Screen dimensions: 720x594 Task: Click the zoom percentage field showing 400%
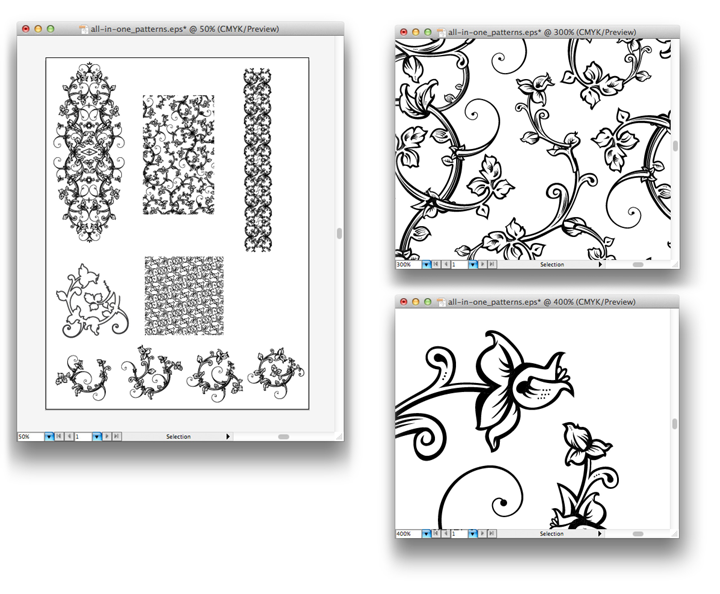406,534
